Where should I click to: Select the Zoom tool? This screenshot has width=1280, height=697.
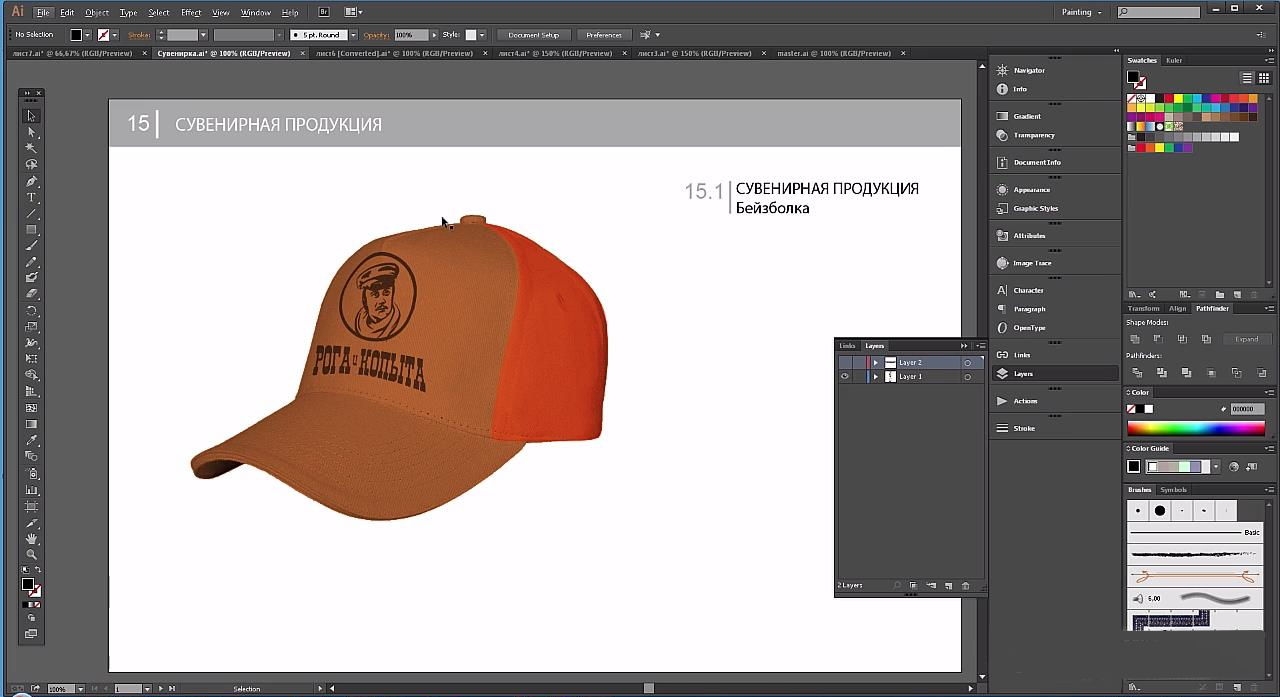point(31,554)
